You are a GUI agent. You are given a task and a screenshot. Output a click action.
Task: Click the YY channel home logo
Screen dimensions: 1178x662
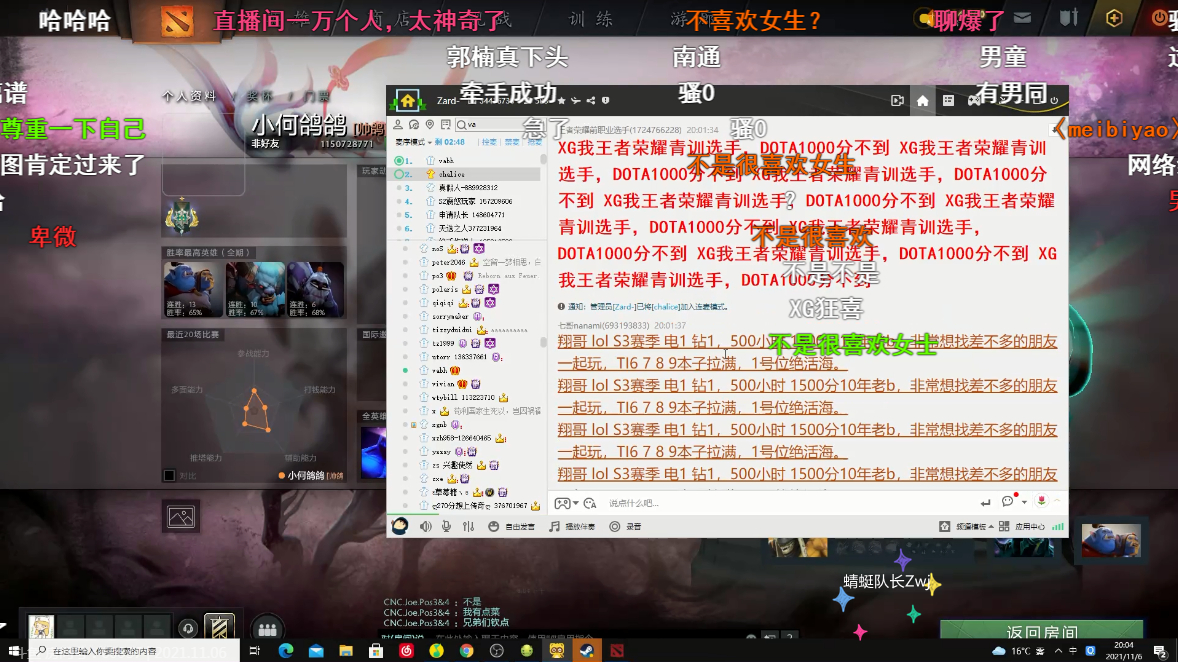pyautogui.click(x=407, y=100)
